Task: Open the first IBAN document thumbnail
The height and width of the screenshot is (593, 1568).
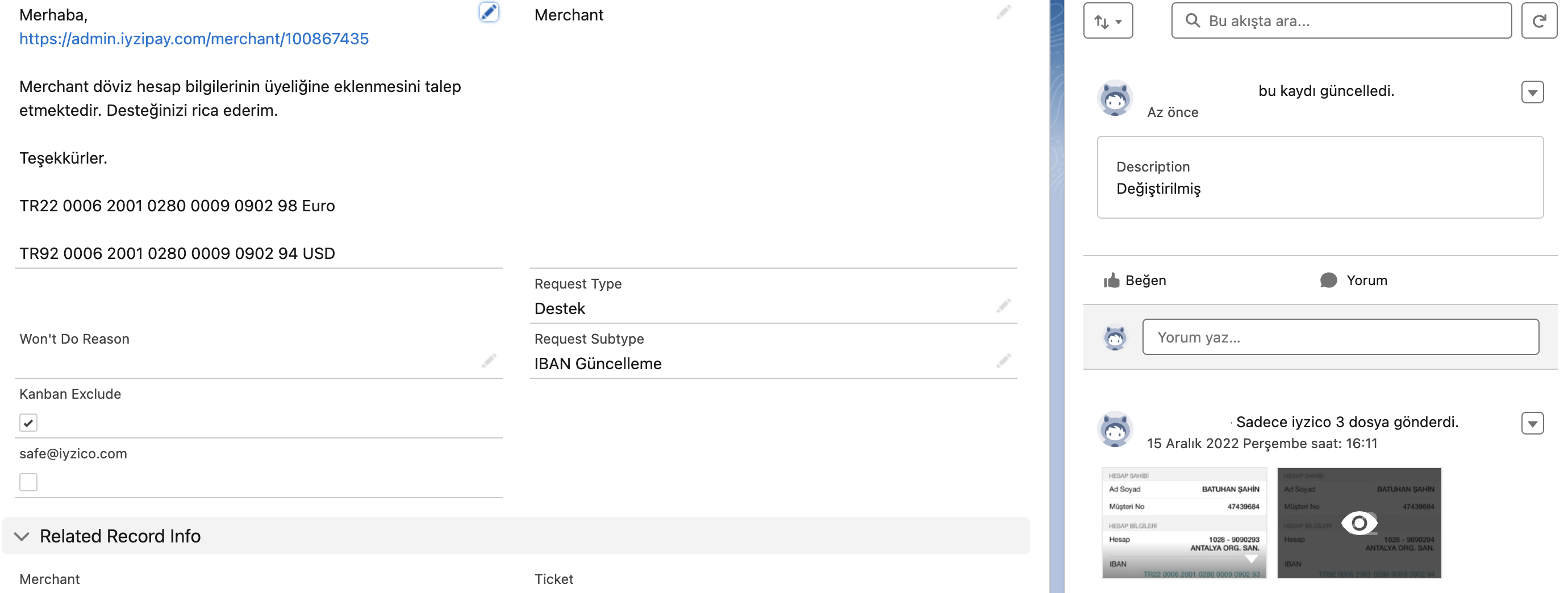Action: coord(1184,523)
